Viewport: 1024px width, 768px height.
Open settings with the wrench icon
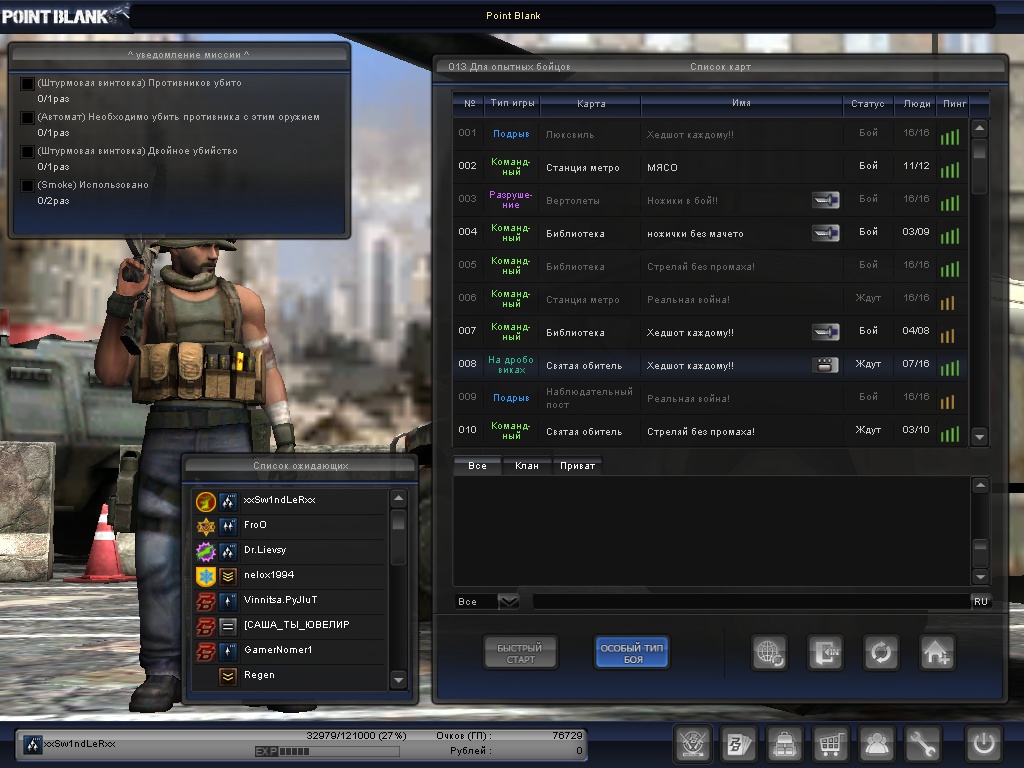point(923,744)
